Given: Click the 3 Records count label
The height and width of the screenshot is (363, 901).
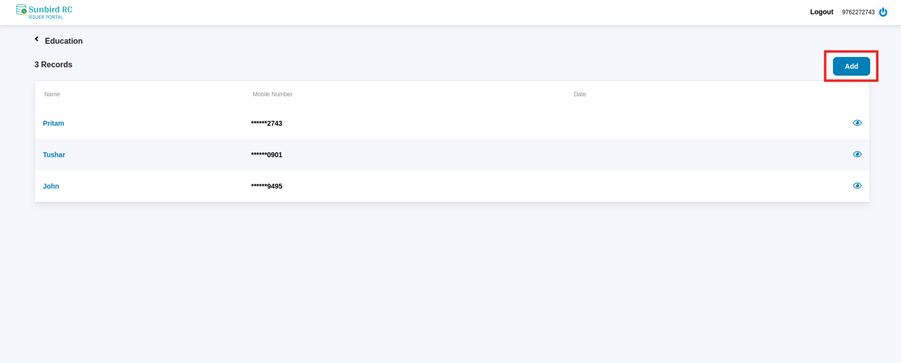Looking at the screenshot, I should [53, 65].
